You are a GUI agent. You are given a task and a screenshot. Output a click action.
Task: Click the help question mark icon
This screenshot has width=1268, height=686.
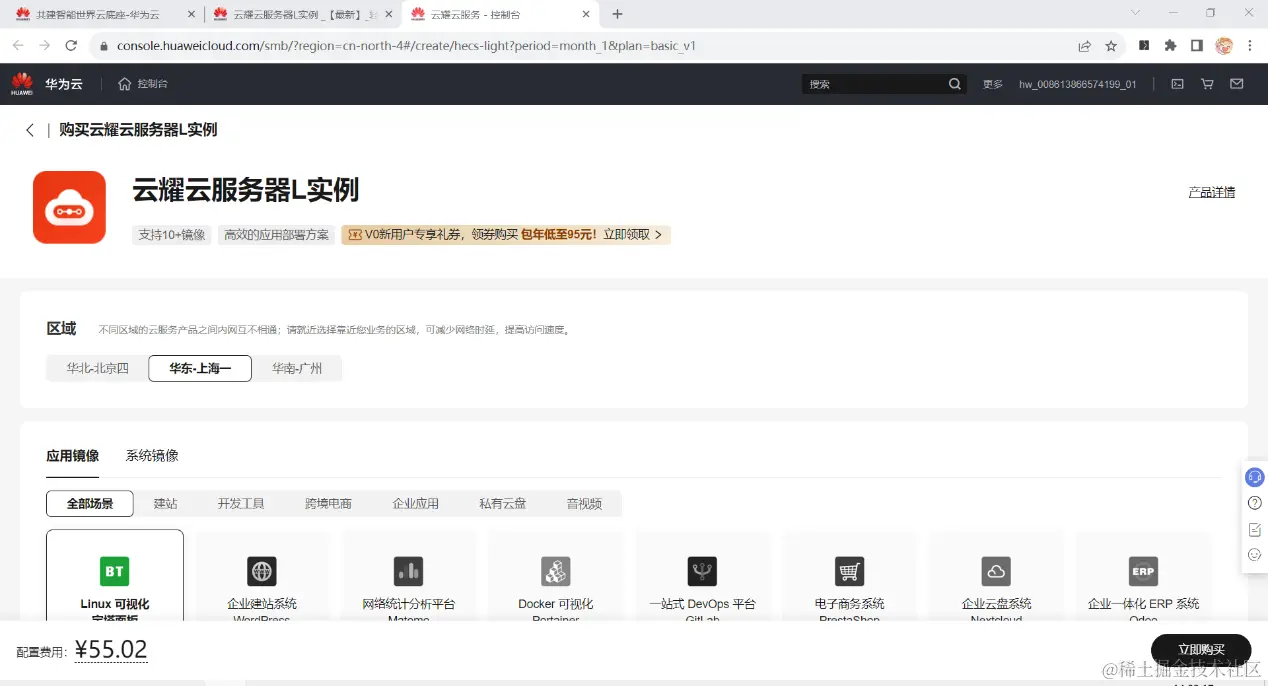coord(1254,503)
